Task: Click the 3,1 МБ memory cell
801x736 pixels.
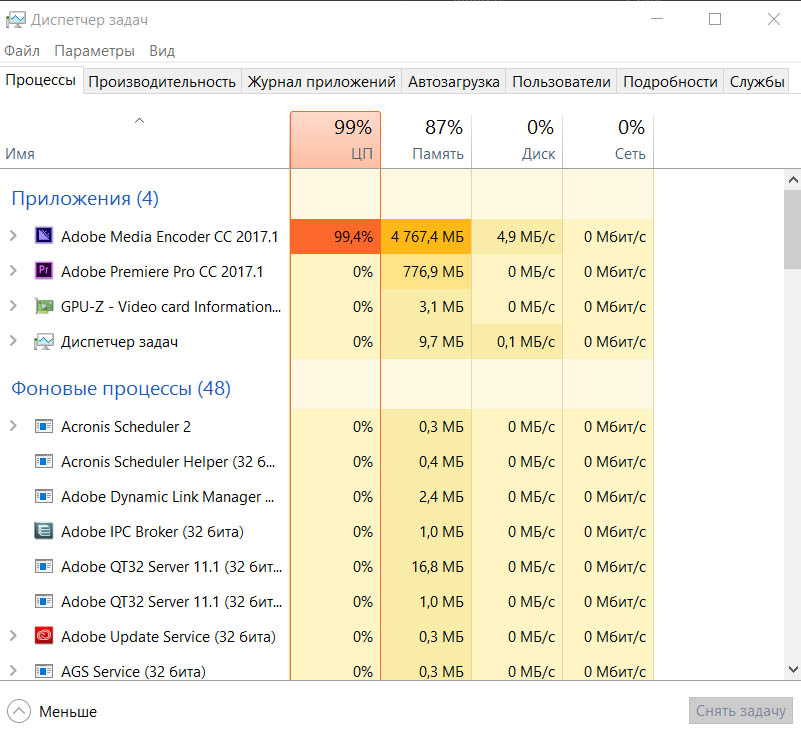Action: coord(426,306)
